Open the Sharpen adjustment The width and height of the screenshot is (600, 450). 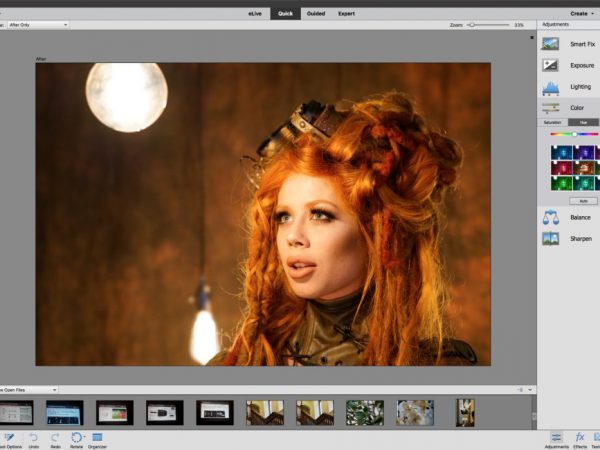570,239
